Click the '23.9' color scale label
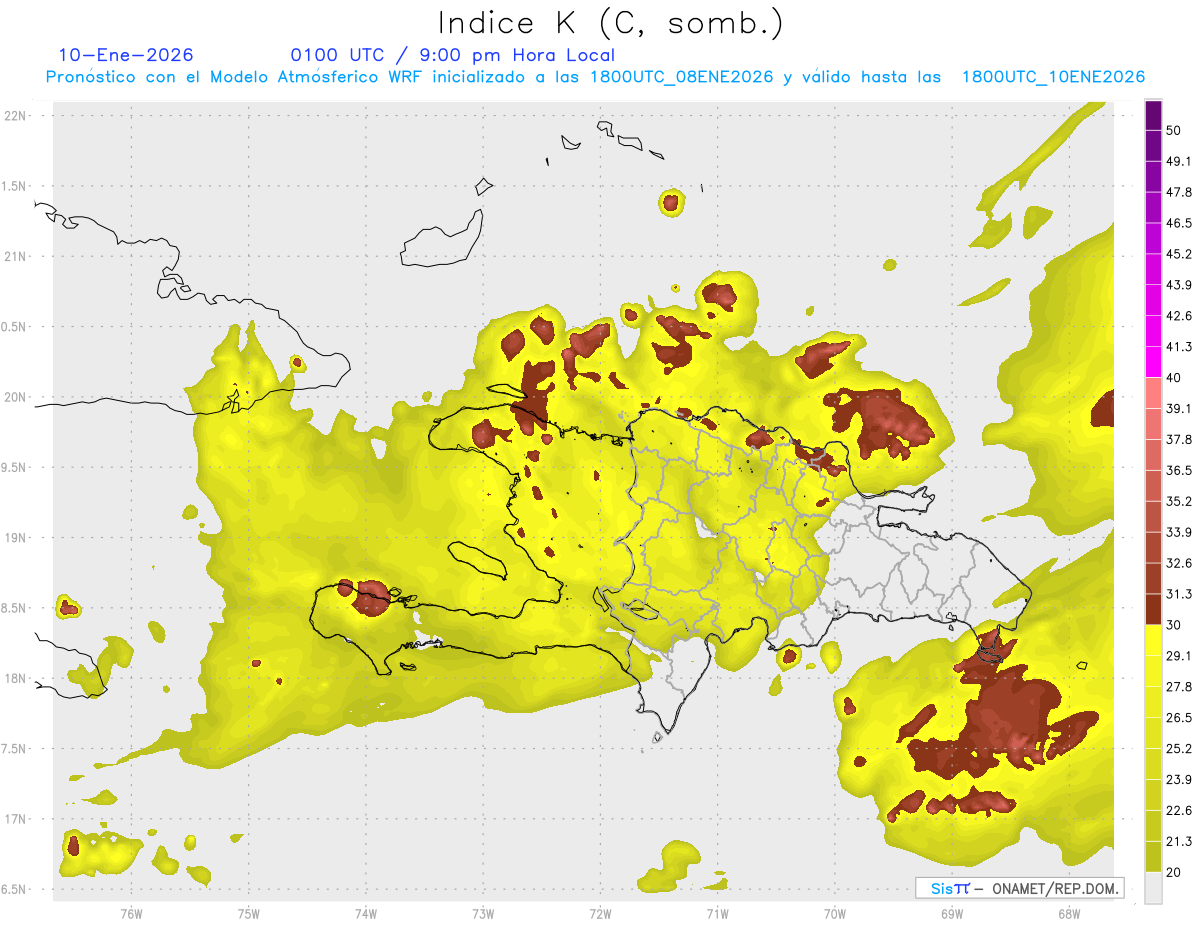 (x=1178, y=780)
